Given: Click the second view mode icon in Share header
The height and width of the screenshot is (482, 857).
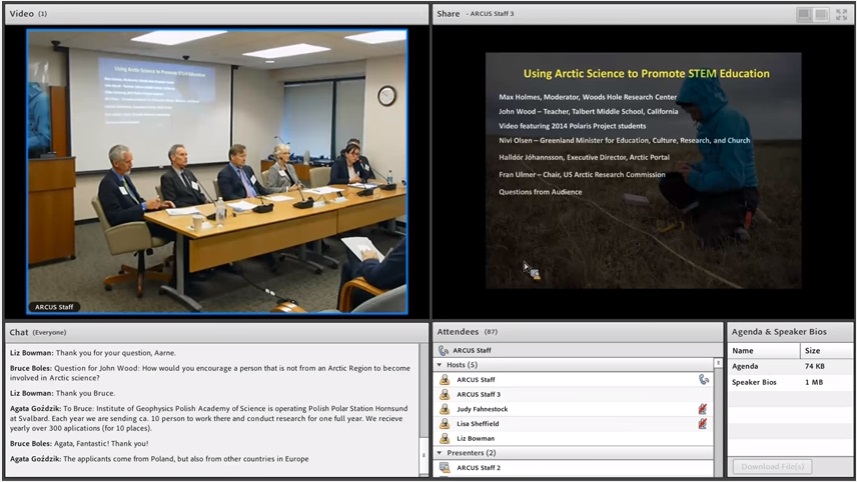Looking at the screenshot, I should [821, 14].
